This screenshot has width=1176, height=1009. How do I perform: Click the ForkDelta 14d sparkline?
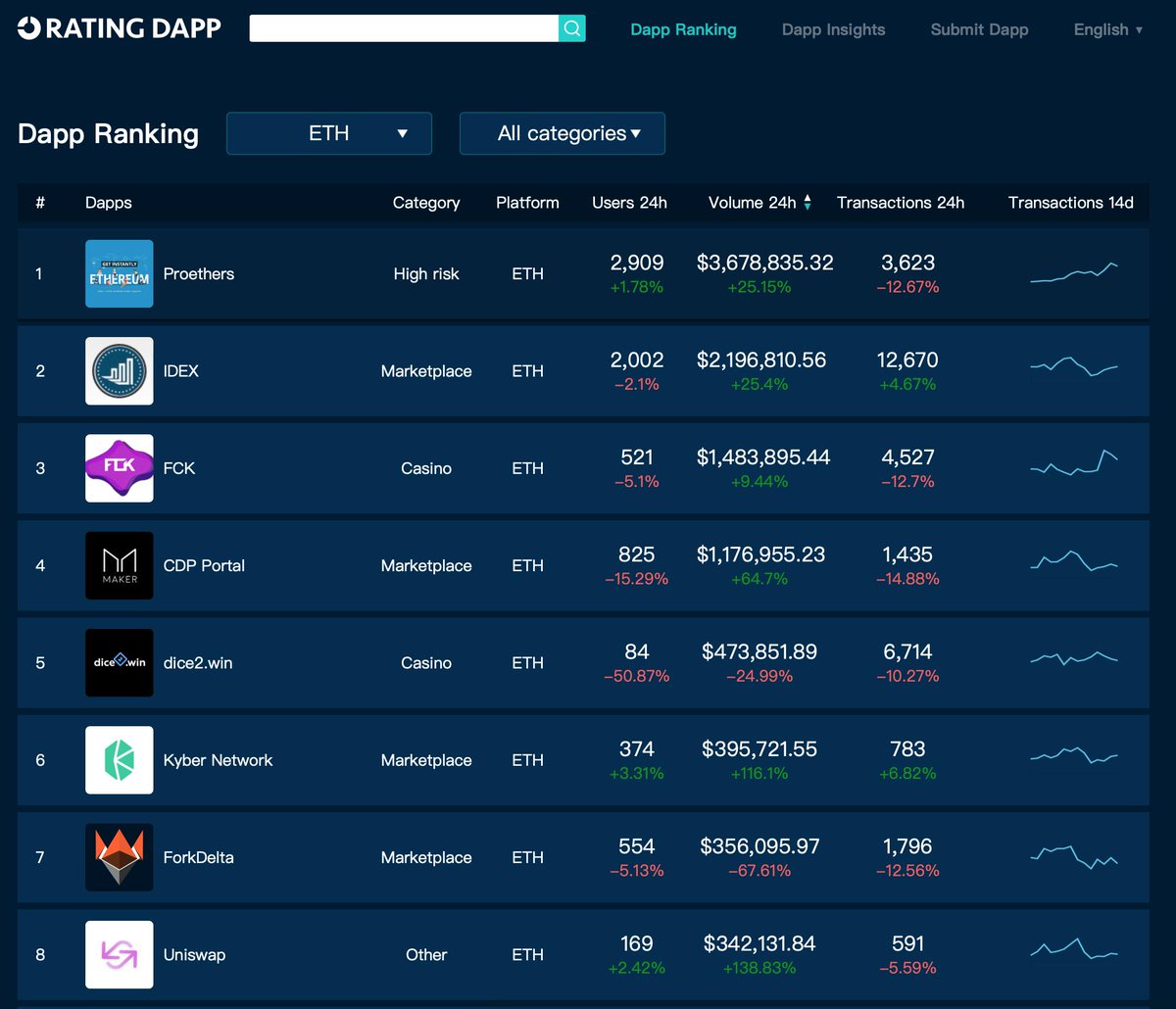tap(1074, 856)
